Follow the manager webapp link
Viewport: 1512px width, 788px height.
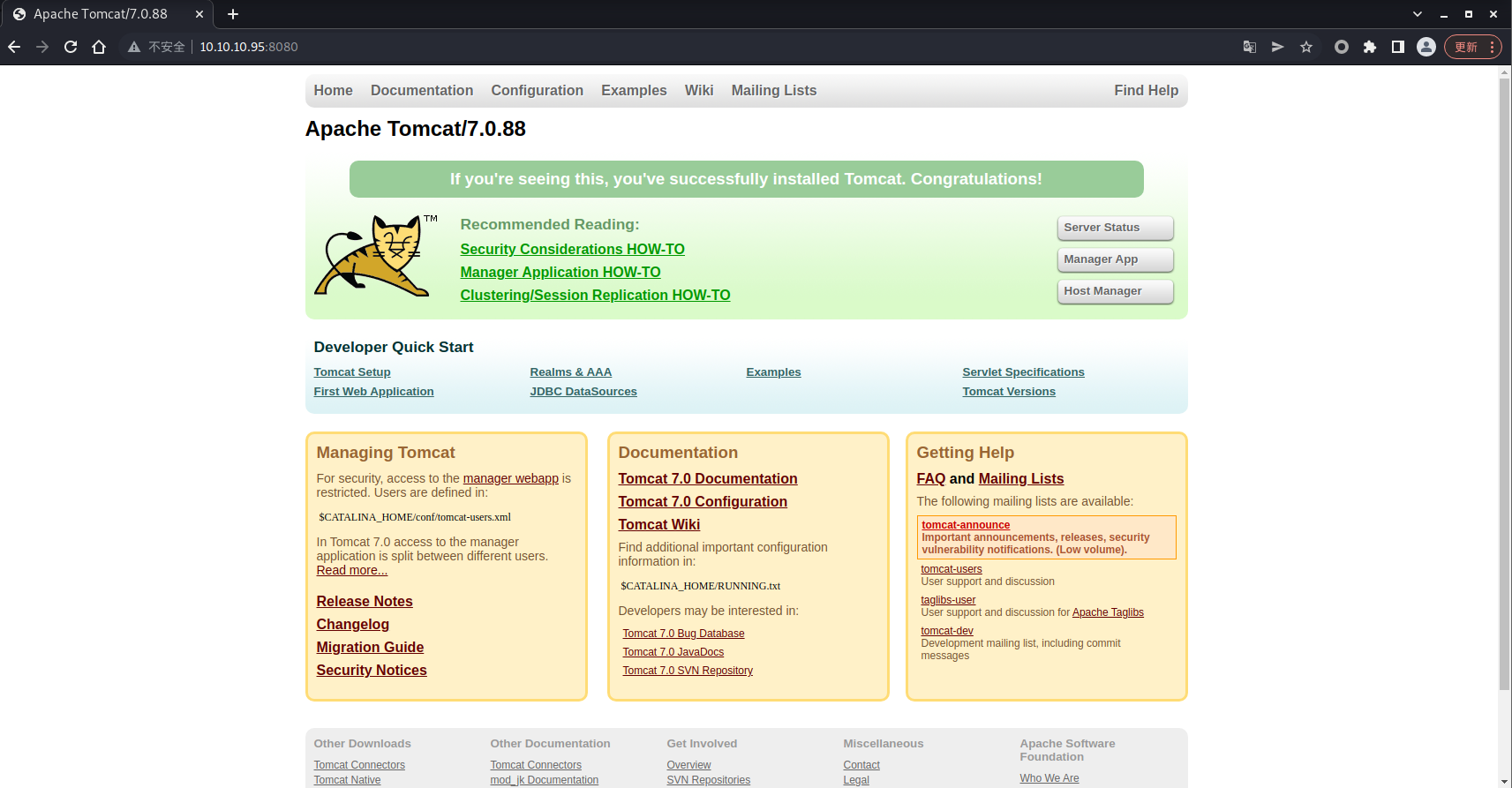pos(510,478)
